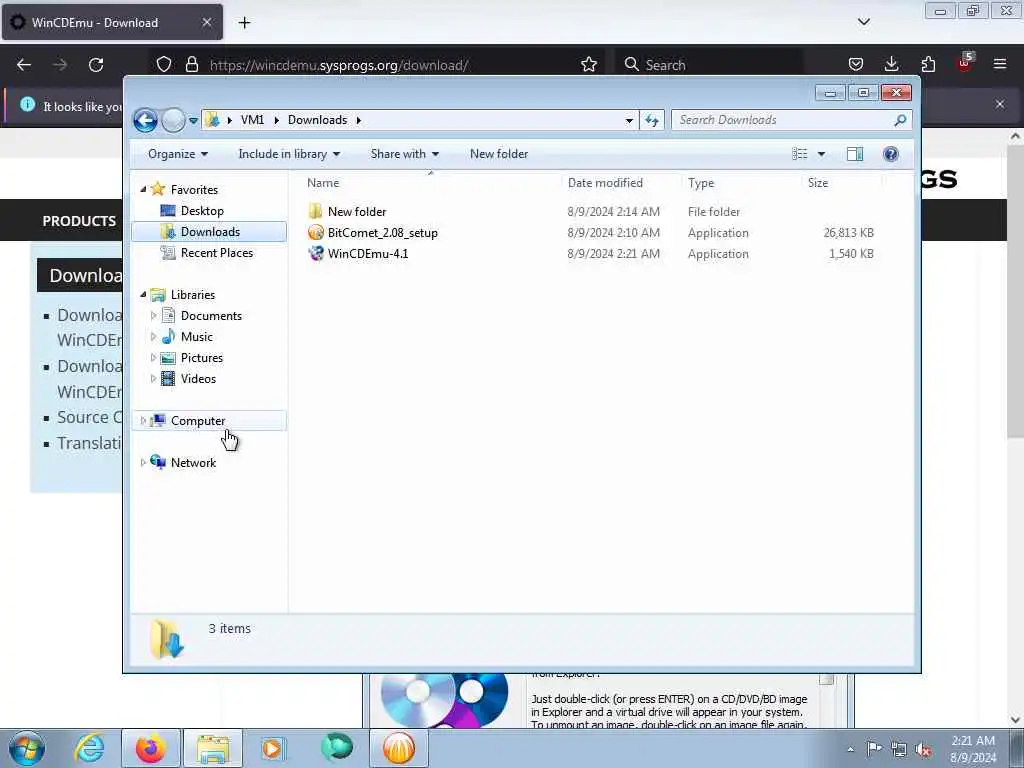Click the refresh button beside address bar
The image size is (1024, 768).
(652, 120)
